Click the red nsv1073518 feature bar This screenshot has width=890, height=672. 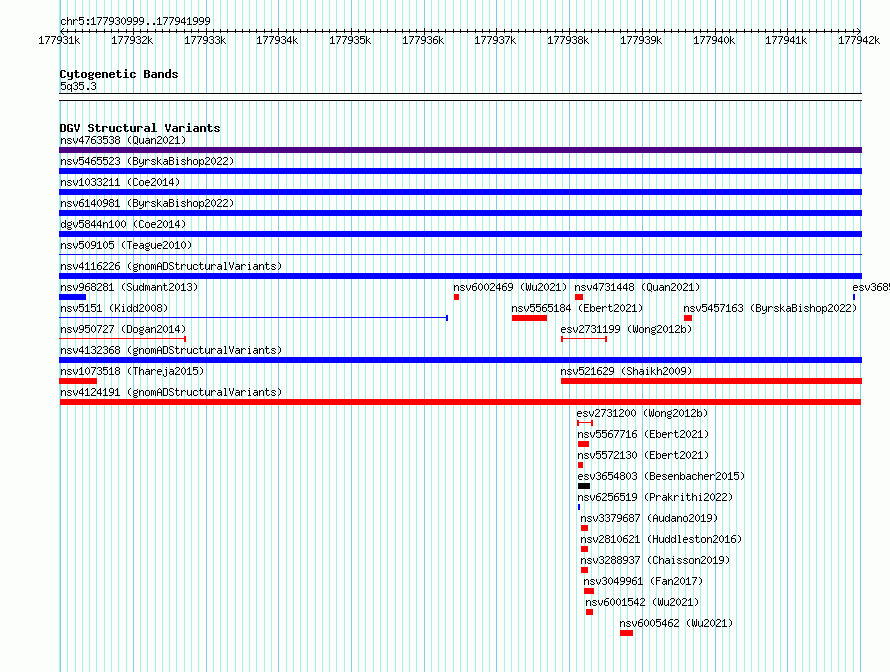coord(78,381)
